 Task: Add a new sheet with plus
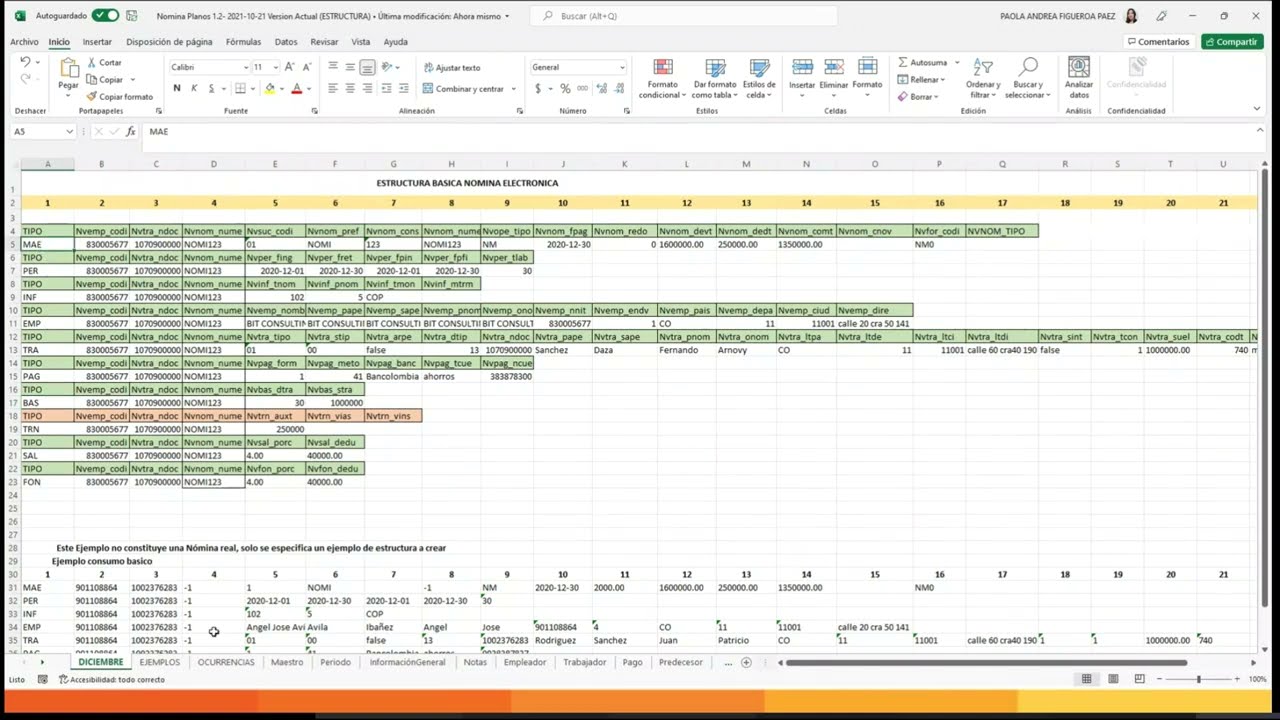click(746, 662)
